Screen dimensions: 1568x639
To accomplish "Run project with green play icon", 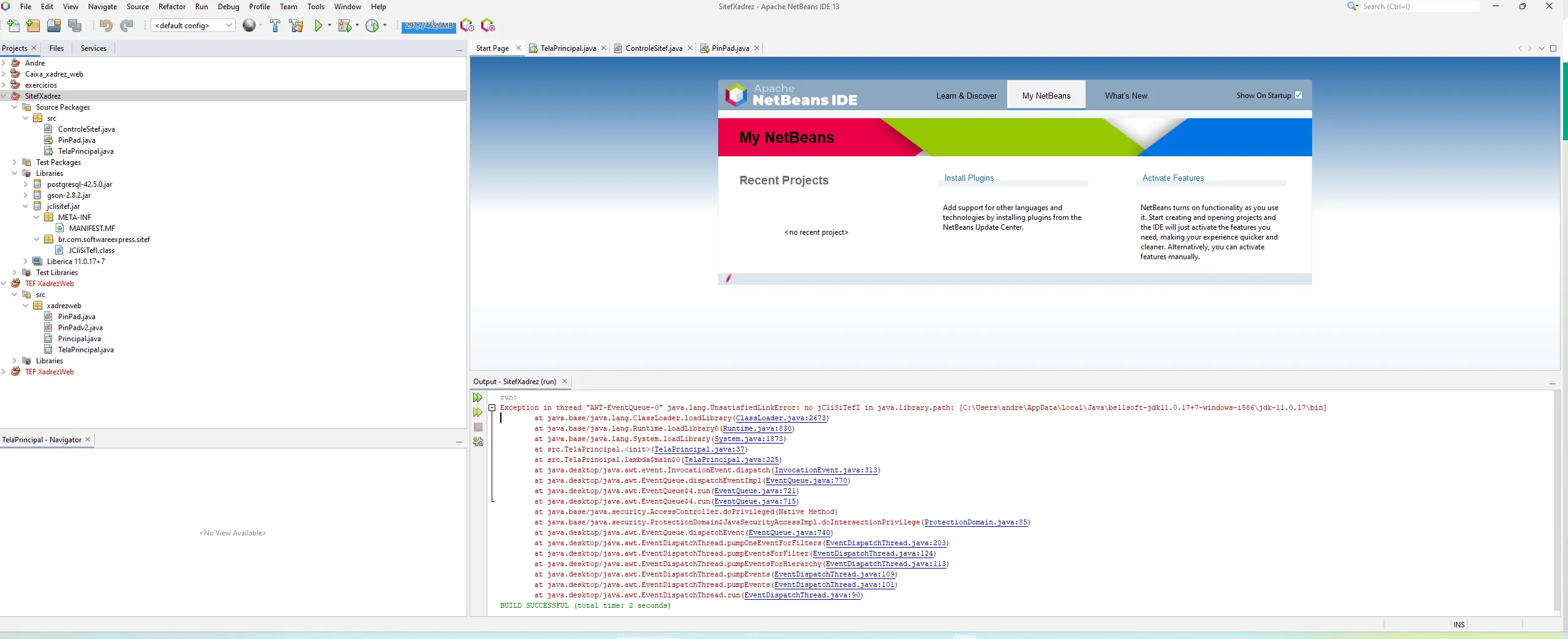I will (x=318, y=26).
